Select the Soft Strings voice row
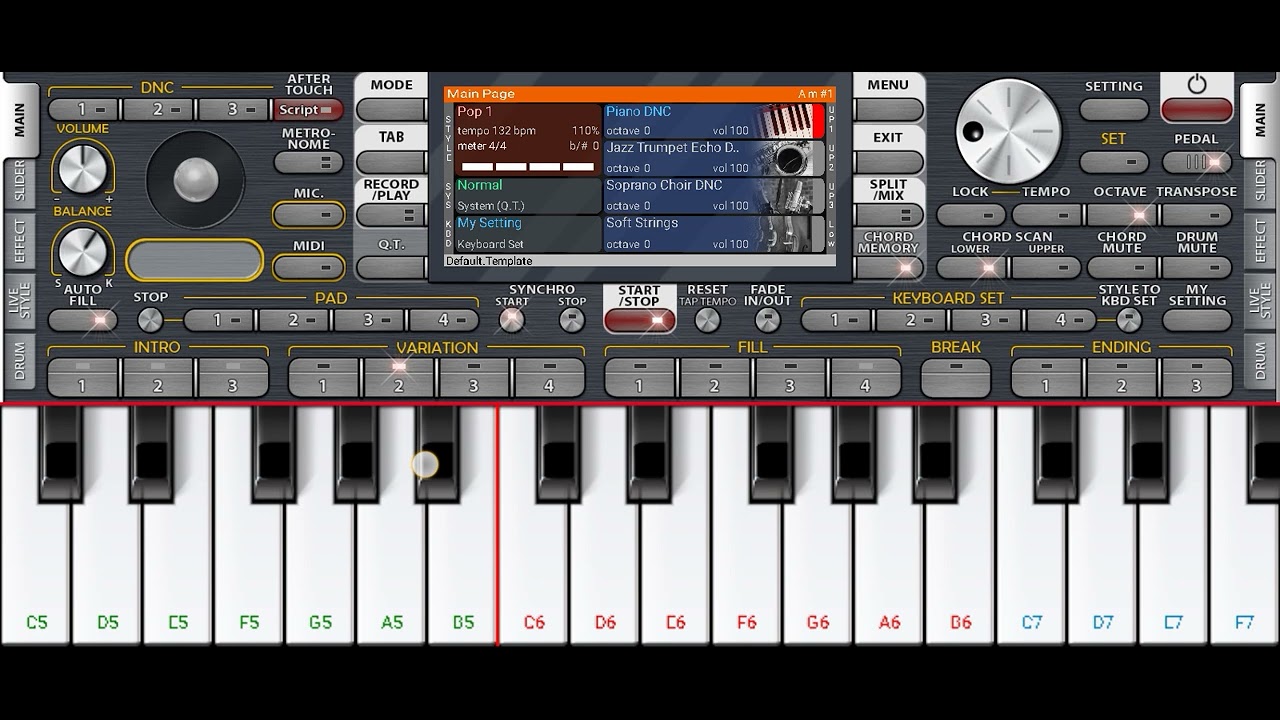This screenshot has width=1280, height=720. (x=714, y=234)
